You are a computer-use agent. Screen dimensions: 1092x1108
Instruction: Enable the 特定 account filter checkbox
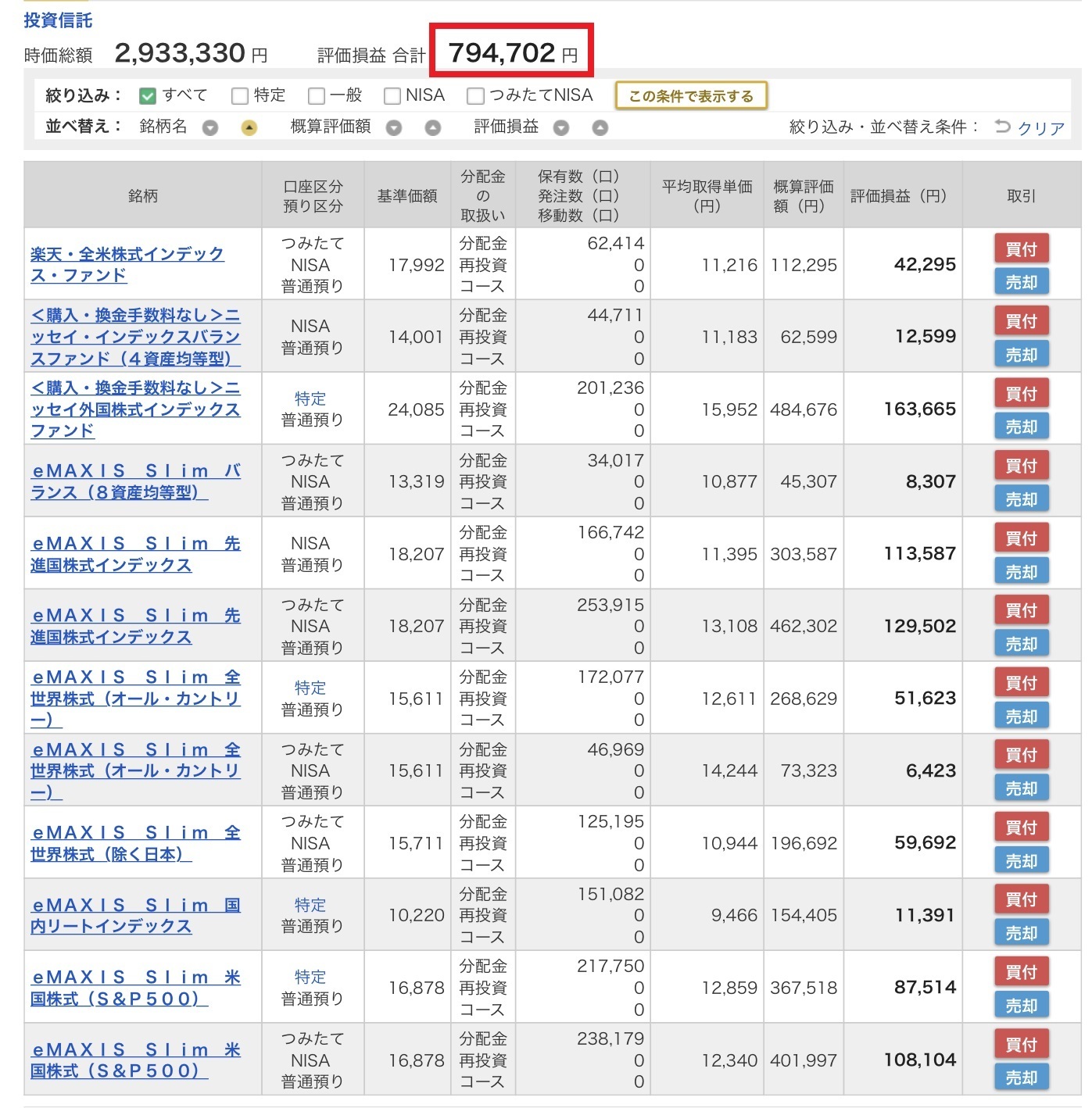tap(239, 96)
